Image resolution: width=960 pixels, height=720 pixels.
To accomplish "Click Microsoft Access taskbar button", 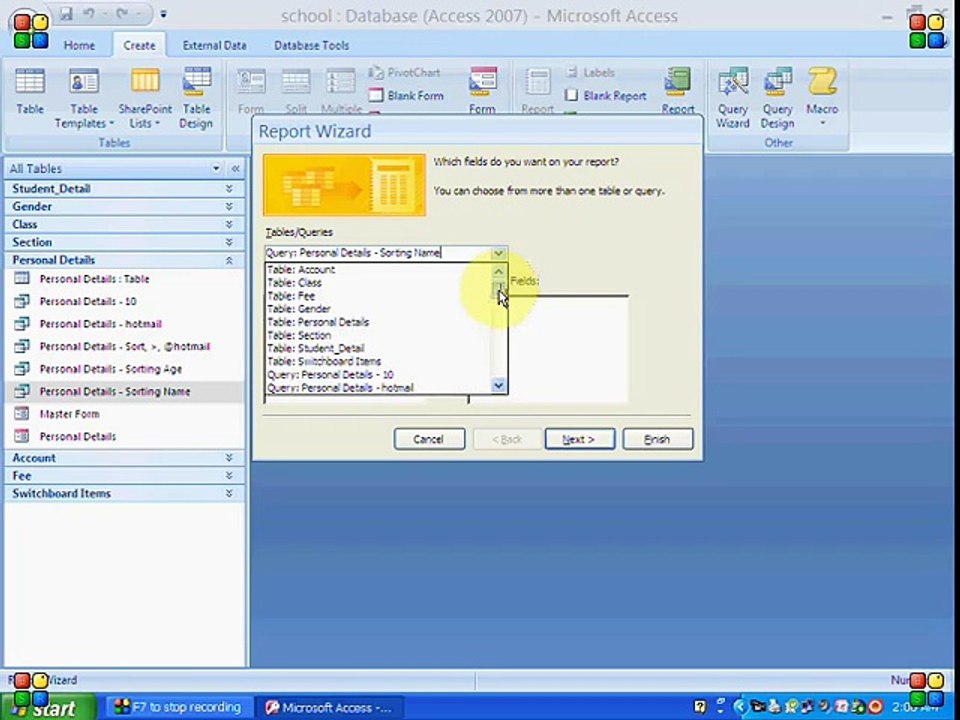I will point(329,708).
